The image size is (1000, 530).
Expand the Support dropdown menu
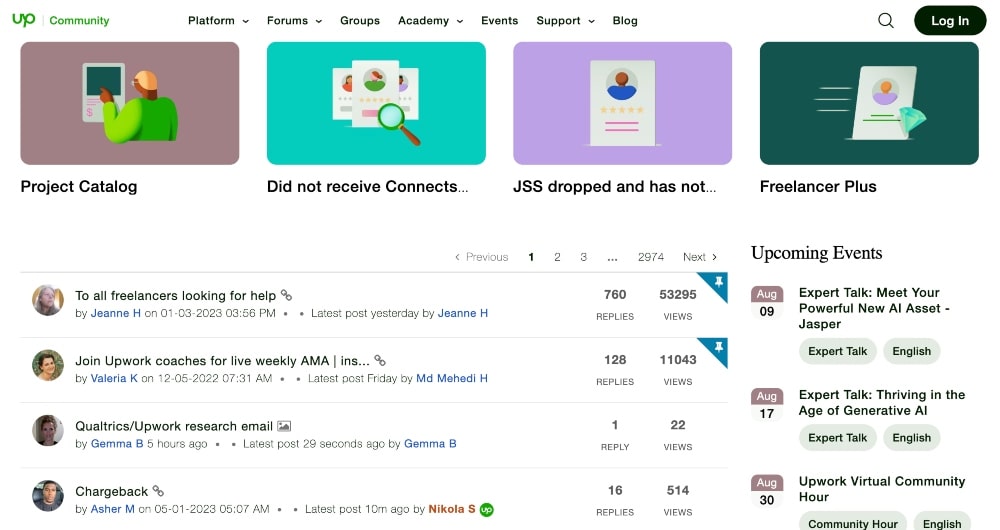[x=565, y=20]
